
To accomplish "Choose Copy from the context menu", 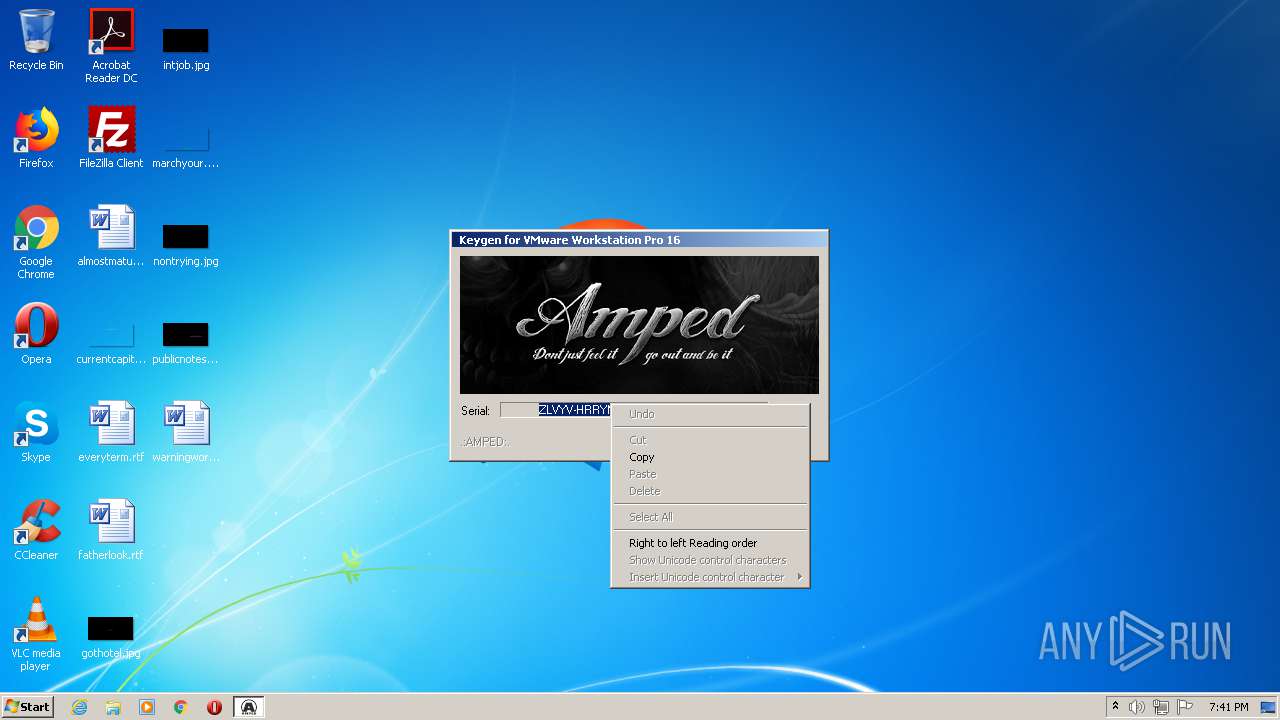I will [x=710, y=457].
